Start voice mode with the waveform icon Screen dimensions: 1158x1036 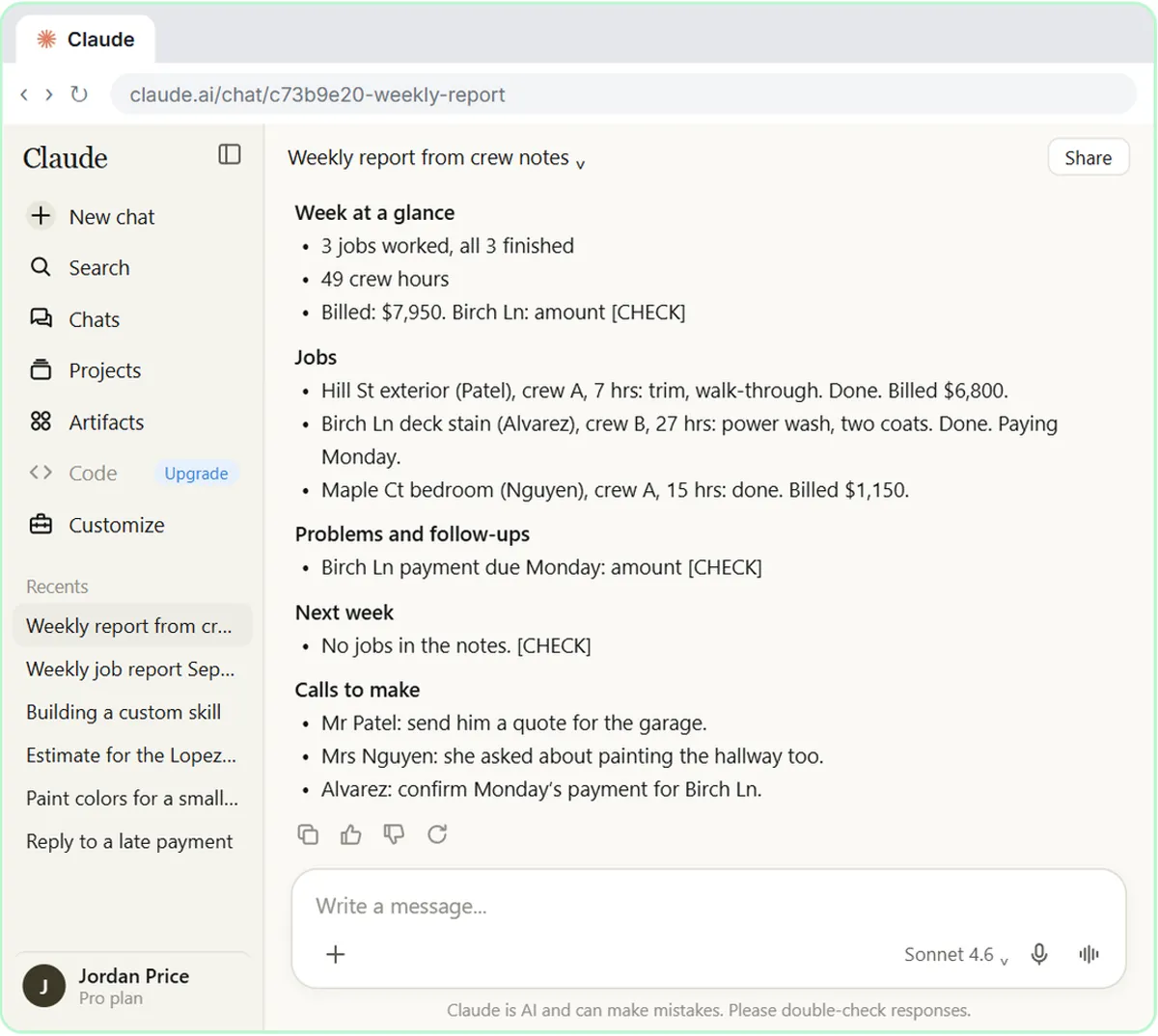pos(1089,954)
